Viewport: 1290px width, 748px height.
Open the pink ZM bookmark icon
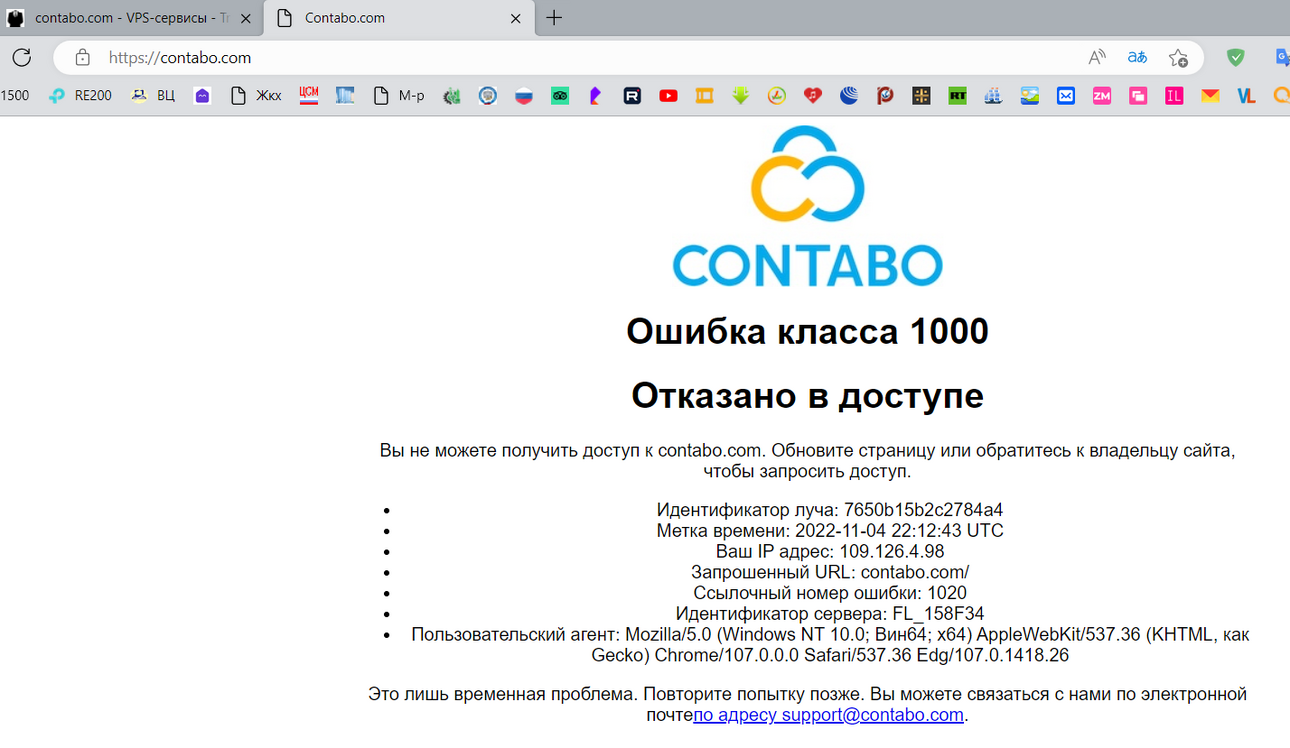point(1102,96)
